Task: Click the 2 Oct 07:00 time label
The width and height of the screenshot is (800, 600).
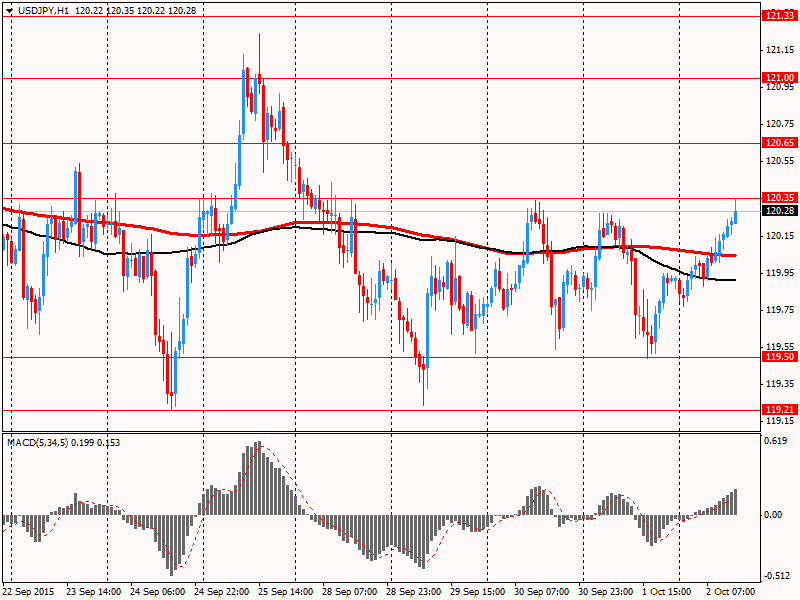Action: (731, 592)
